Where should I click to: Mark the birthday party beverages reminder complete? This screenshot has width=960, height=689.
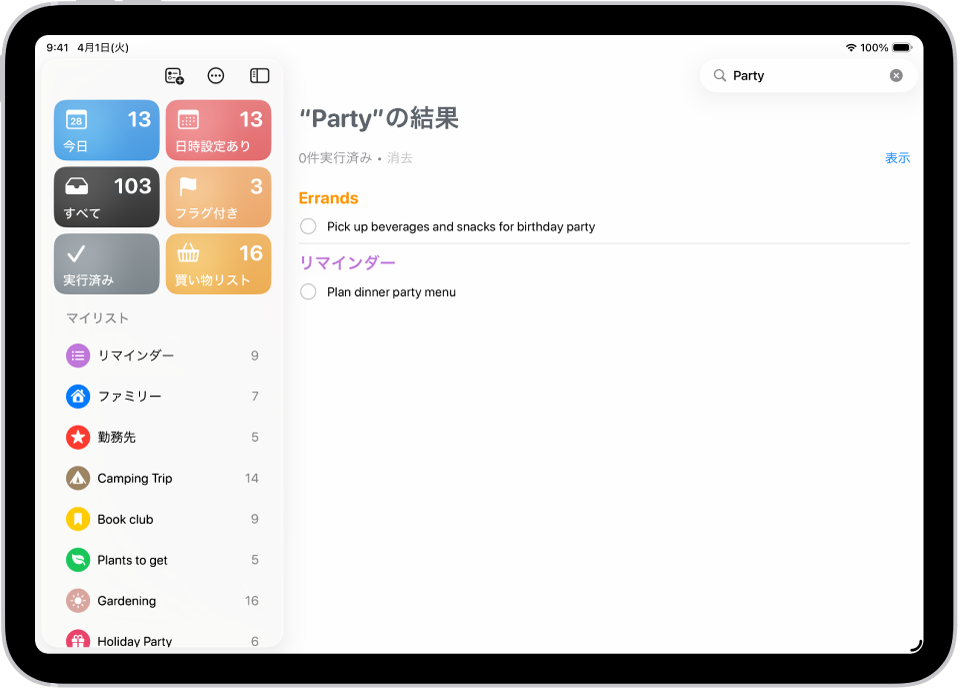tap(308, 226)
